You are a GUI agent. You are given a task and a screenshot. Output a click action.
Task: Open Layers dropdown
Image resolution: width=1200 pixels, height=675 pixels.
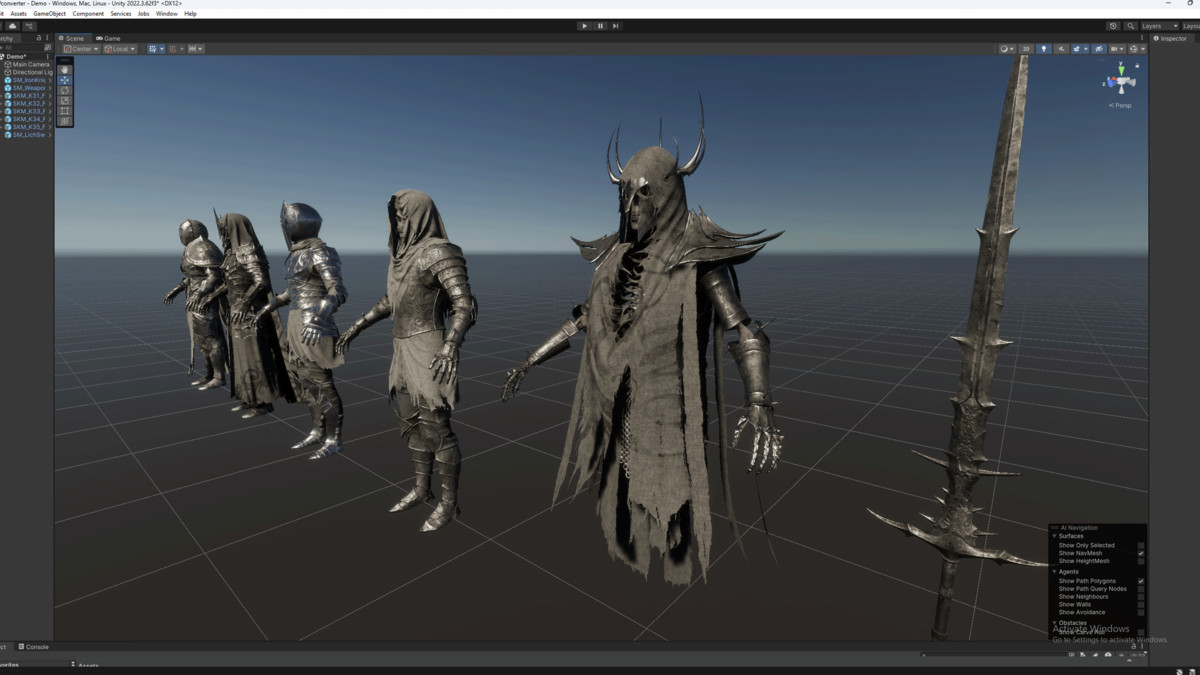coord(1160,26)
